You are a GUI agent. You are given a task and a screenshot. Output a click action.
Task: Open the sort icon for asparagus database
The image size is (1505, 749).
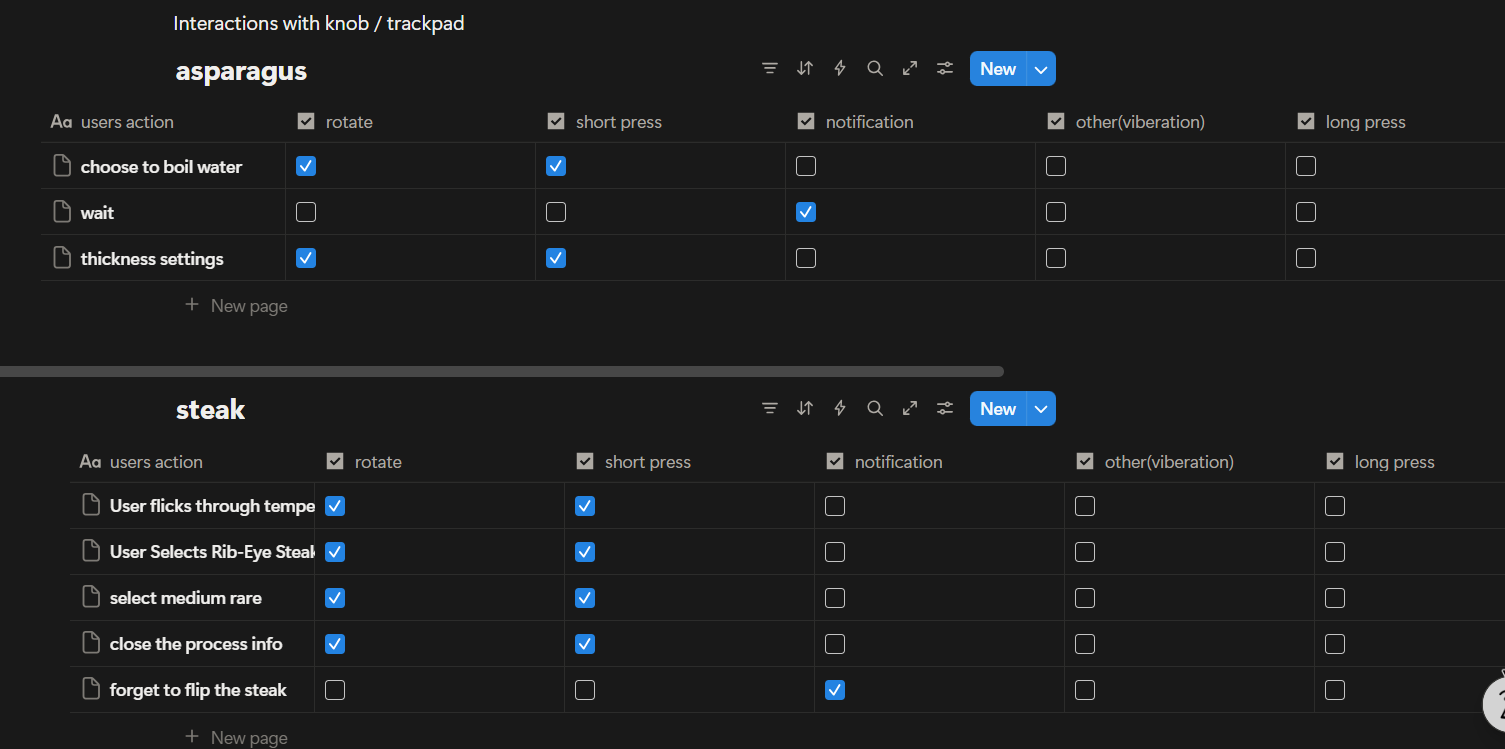(805, 69)
